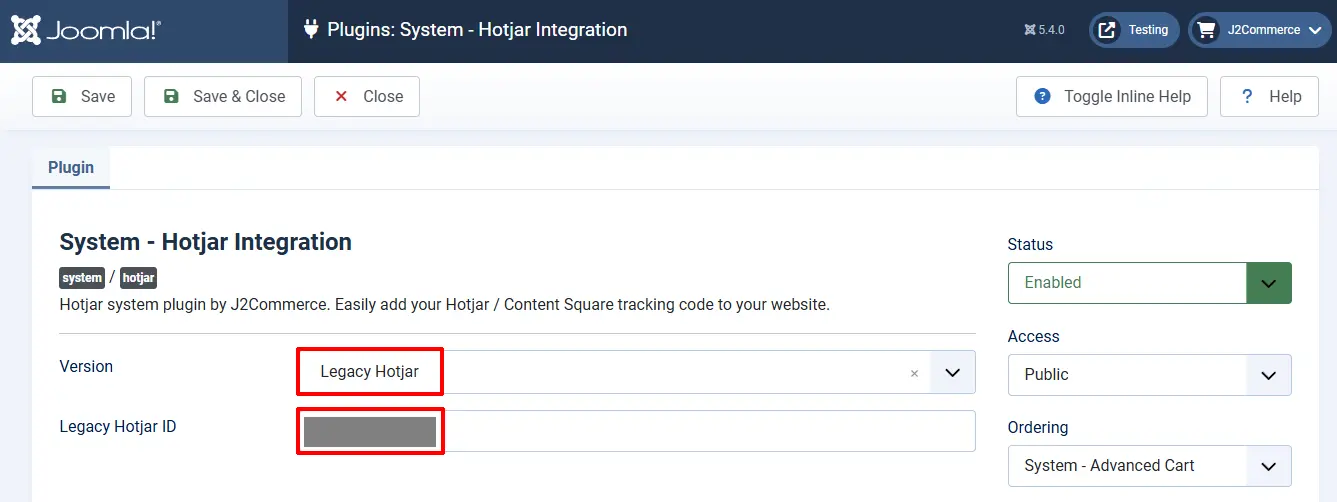Click into the Legacy Hotjar ID field
Viewport: 1337px width, 502px height.
(636, 431)
